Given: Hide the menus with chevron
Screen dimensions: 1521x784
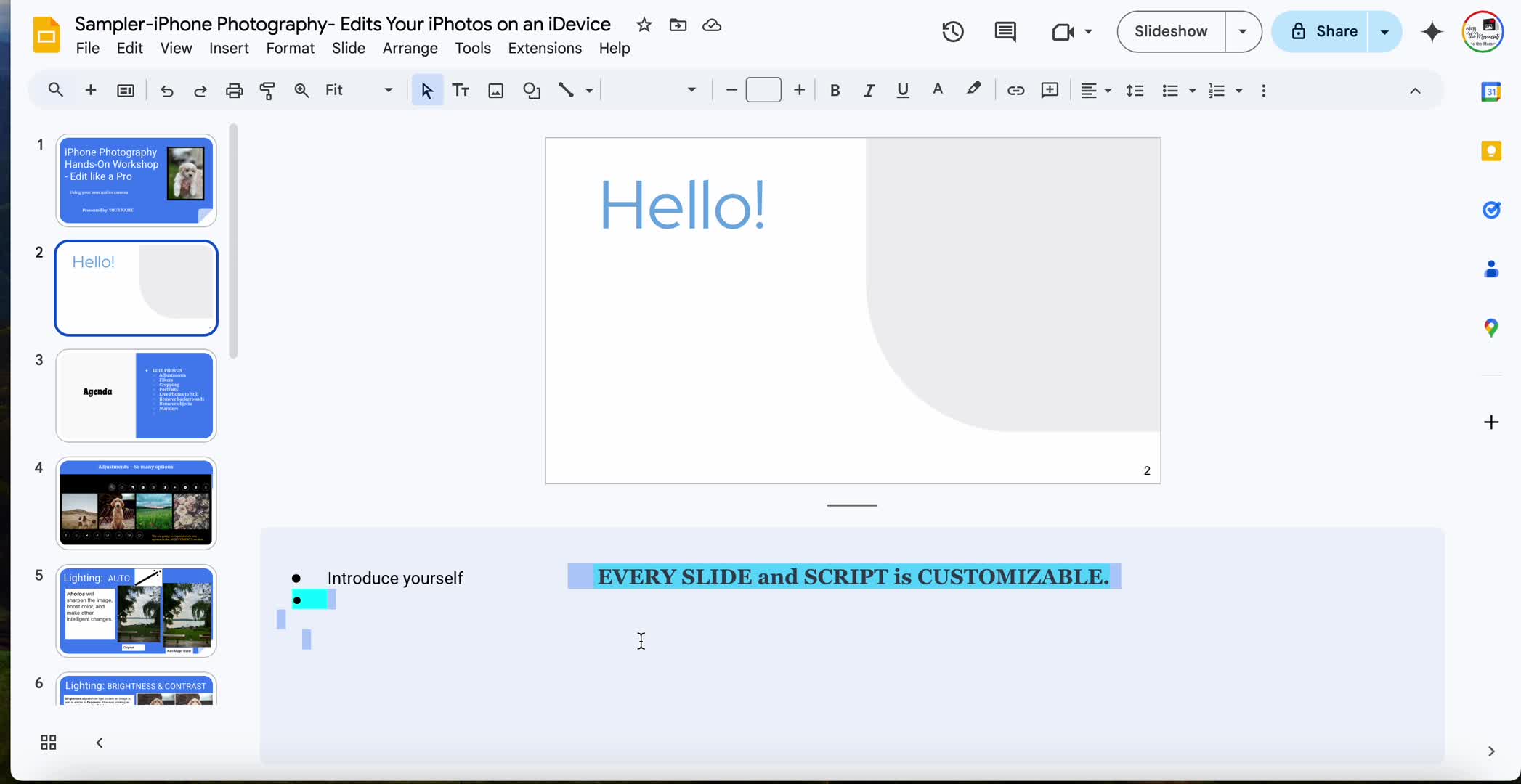Looking at the screenshot, I should point(1415,91).
